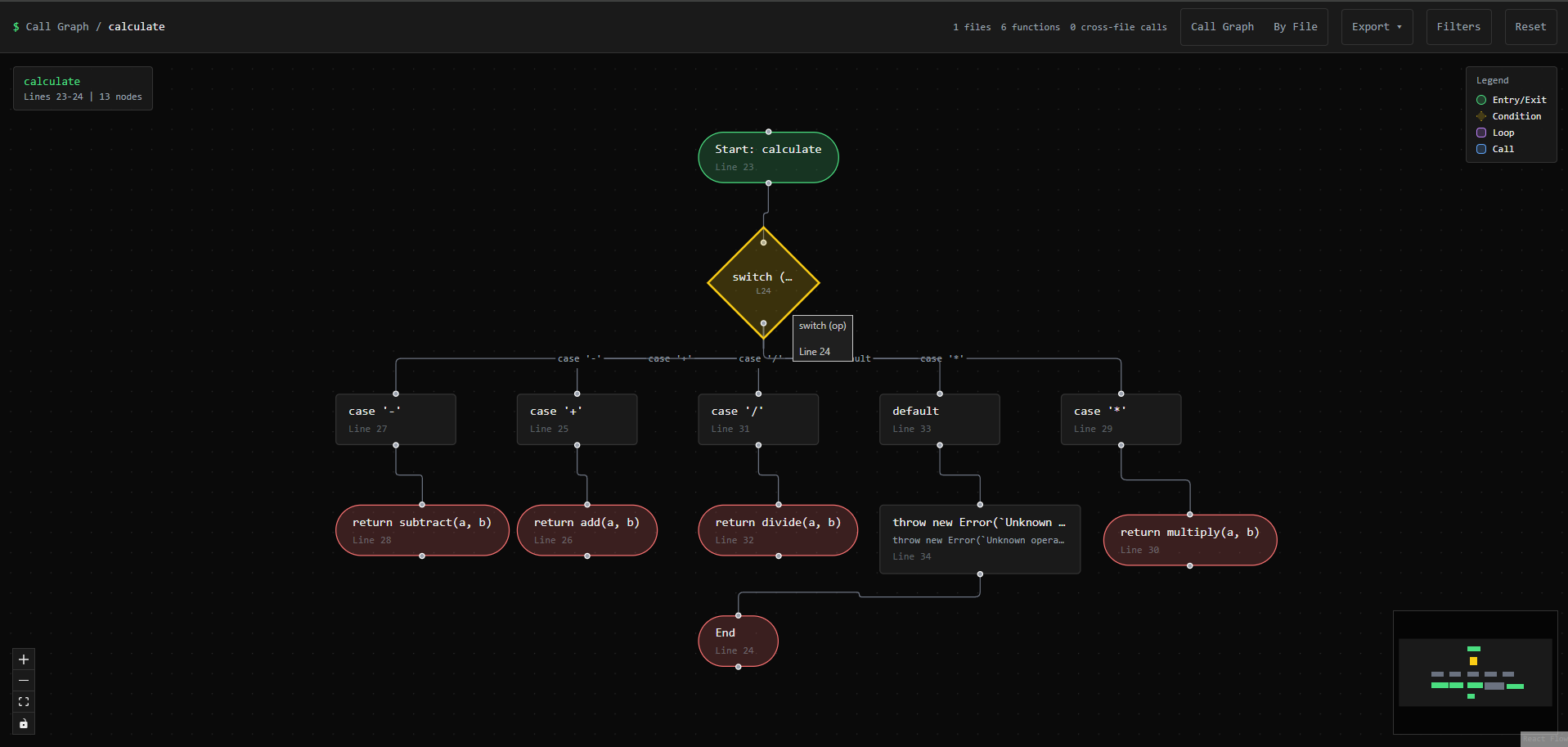Select the case '-' node
1568x747 pixels.
tap(395, 419)
